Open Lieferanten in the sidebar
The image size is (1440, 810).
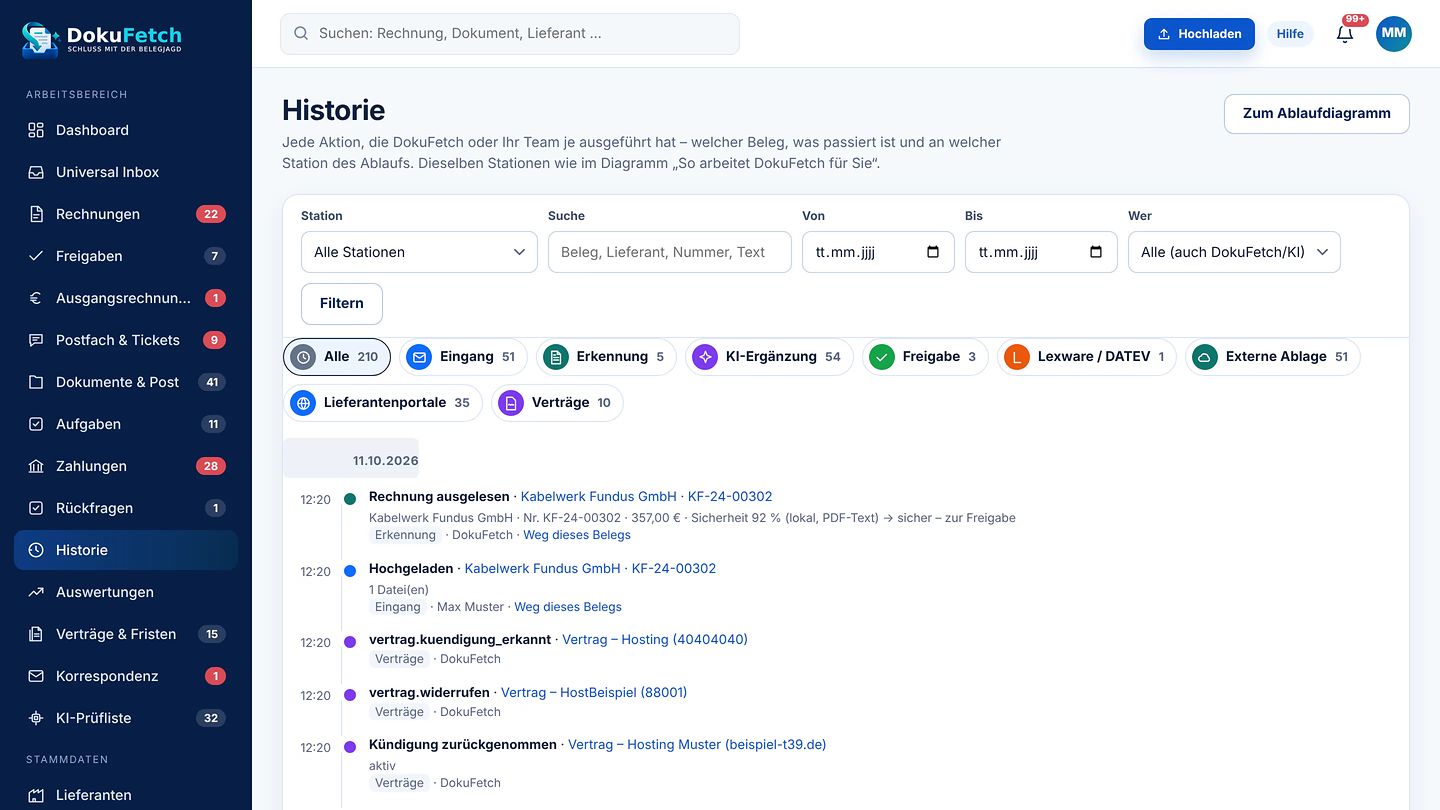tap(126, 795)
